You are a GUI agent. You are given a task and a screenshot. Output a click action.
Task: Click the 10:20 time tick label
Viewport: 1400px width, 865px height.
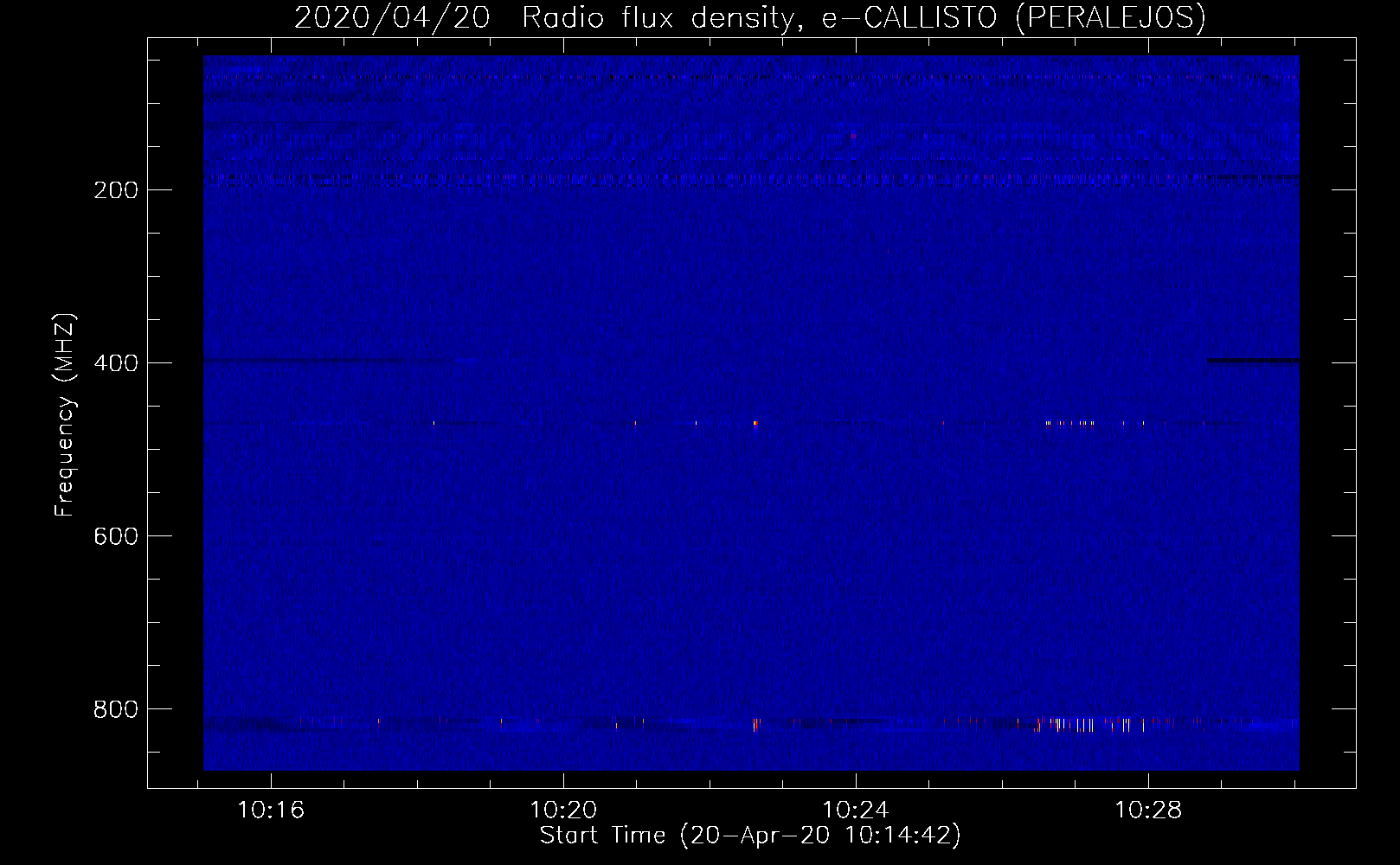[x=563, y=811]
